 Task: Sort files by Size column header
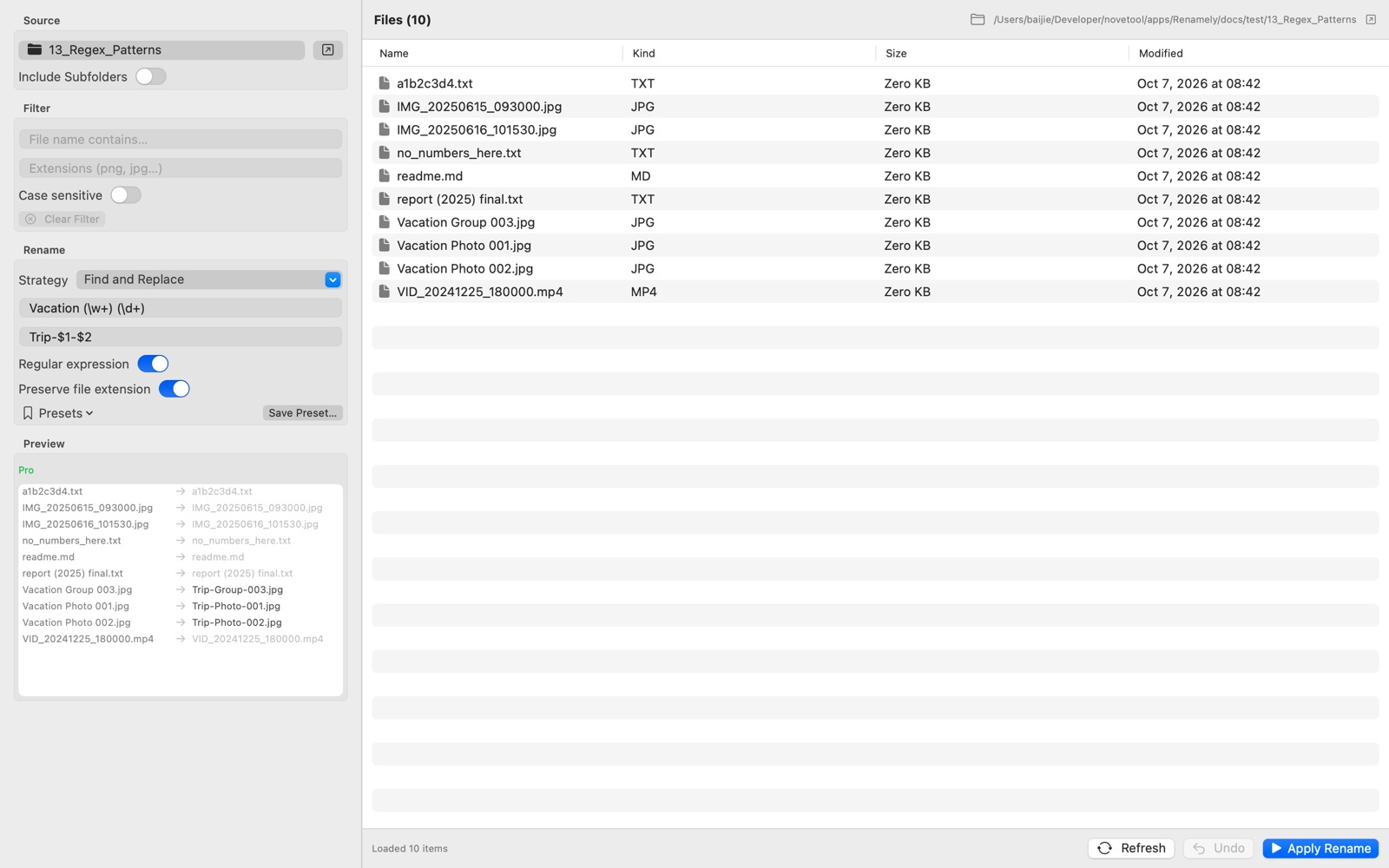896,53
